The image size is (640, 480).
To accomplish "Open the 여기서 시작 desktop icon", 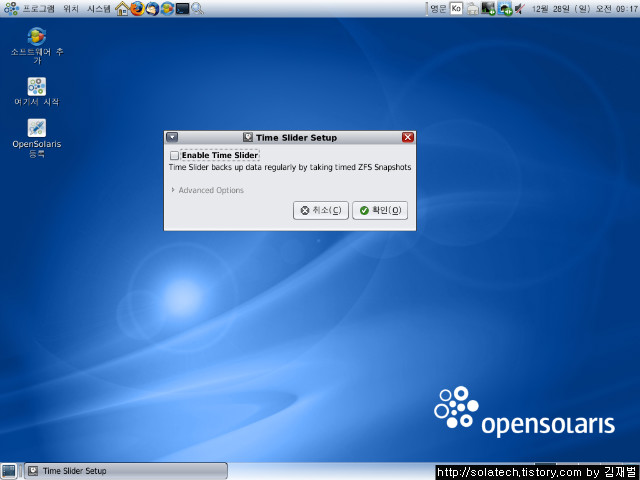I will point(37,91).
